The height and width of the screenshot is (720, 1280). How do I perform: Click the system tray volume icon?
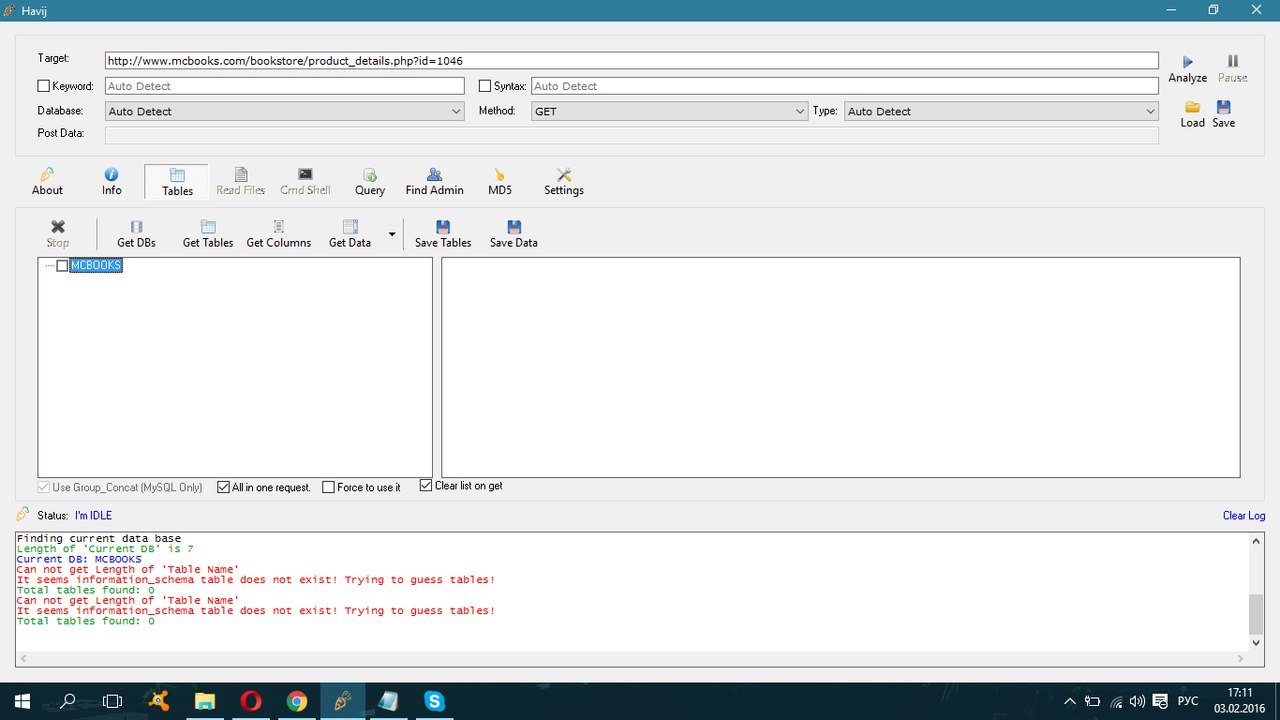[x=1138, y=702]
